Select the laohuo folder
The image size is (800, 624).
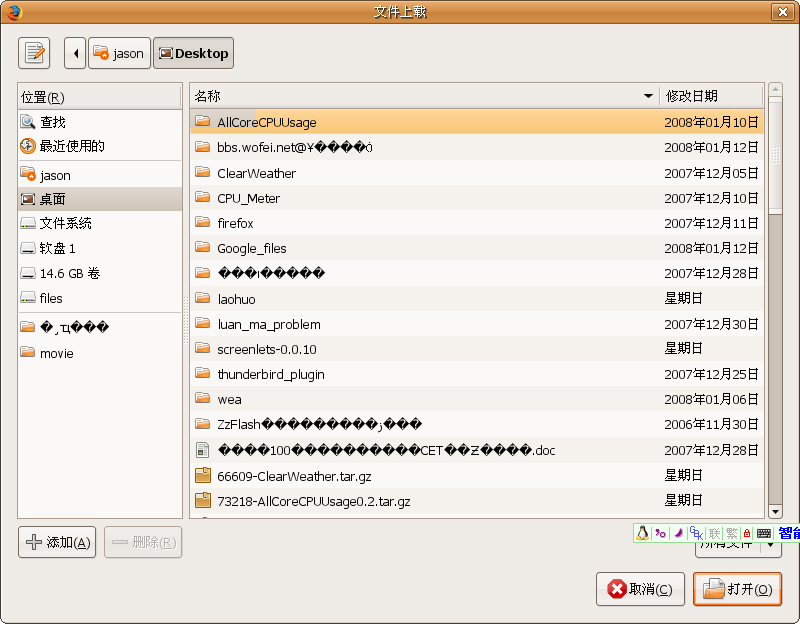pyautogui.click(x=477, y=298)
